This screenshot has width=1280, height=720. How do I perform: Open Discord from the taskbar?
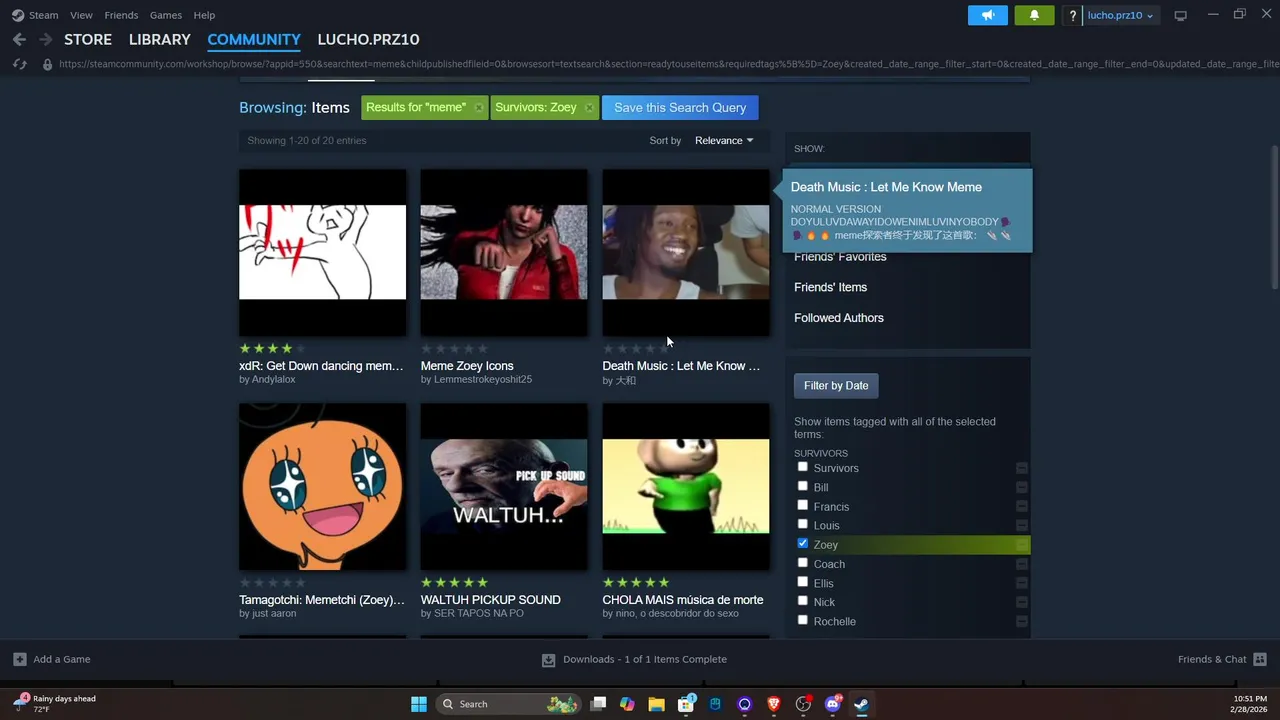(832, 704)
